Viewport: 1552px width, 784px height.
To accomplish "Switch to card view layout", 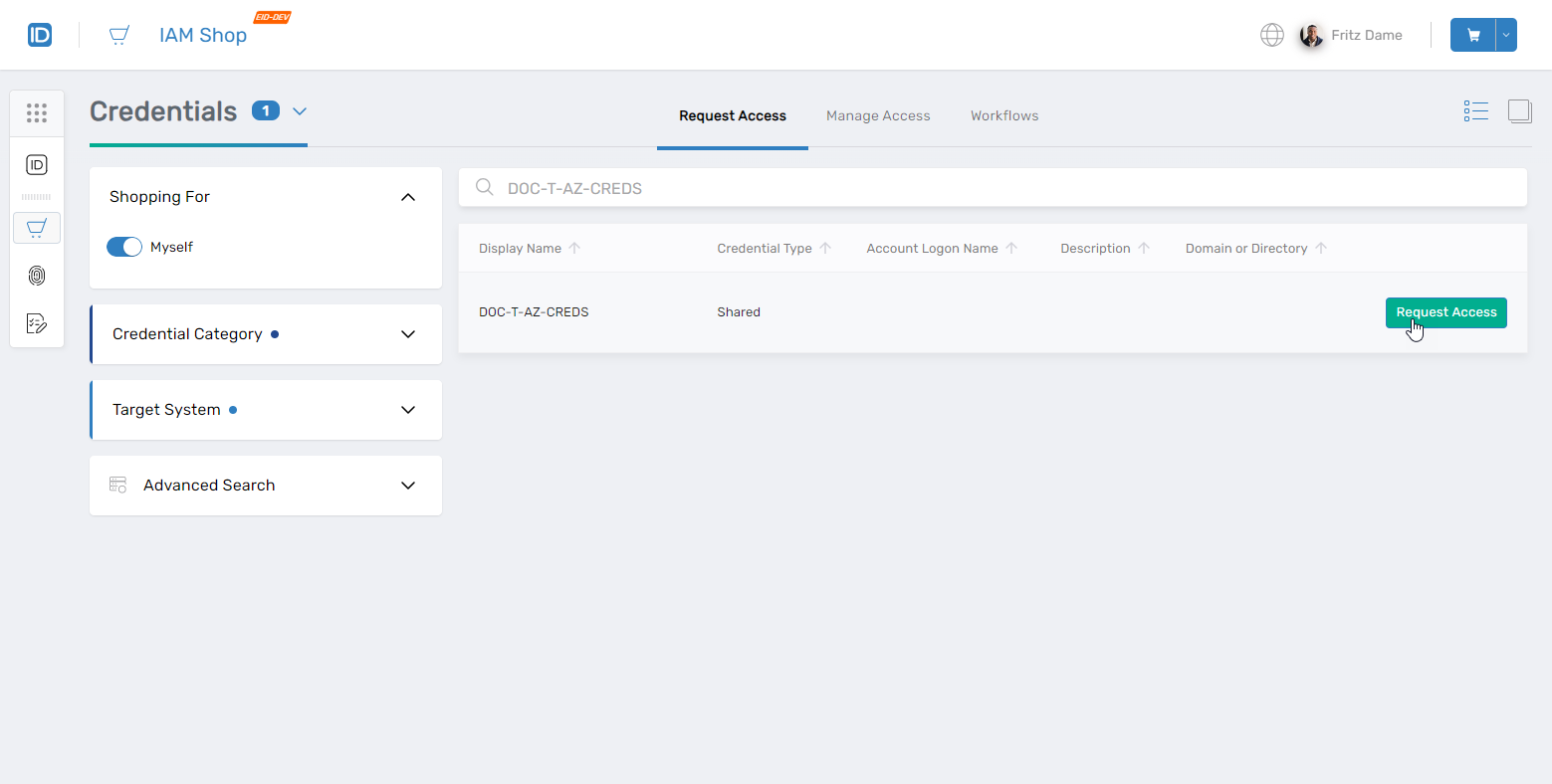I will point(1520,110).
